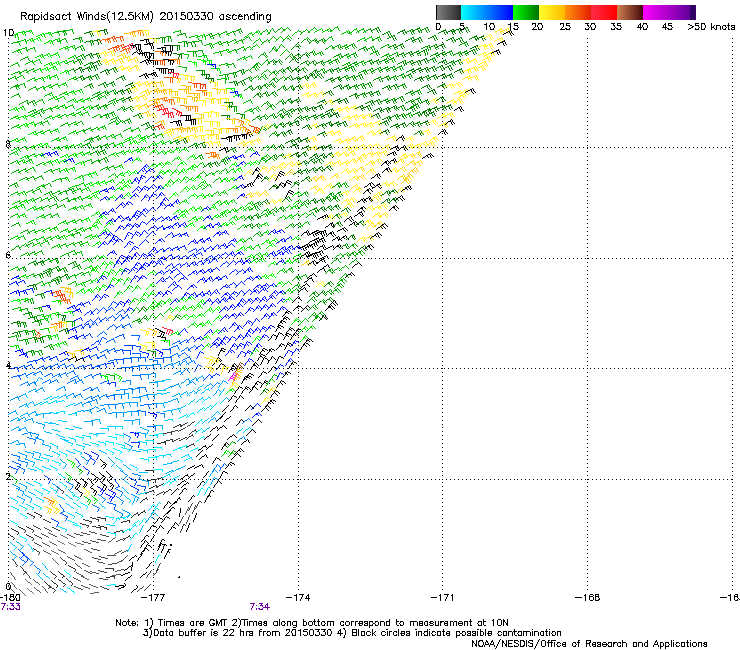Select the '-174' longitude axis label
740x650 pixels.
(298, 598)
